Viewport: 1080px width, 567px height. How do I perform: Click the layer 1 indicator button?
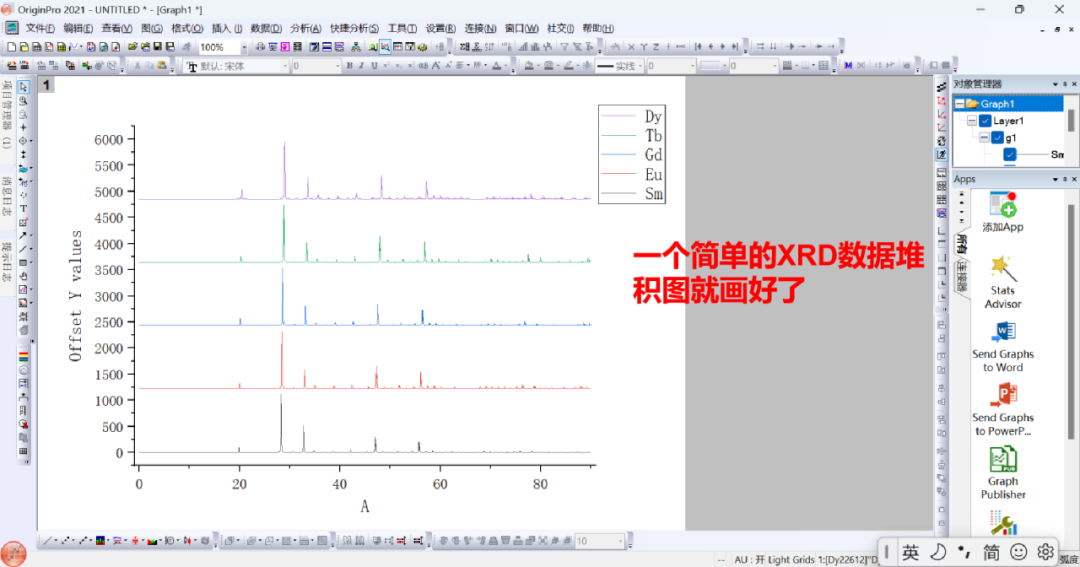(46, 85)
